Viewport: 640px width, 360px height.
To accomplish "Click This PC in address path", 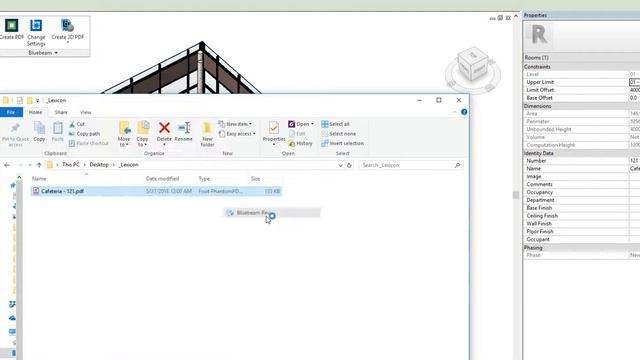I will pos(71,165).
